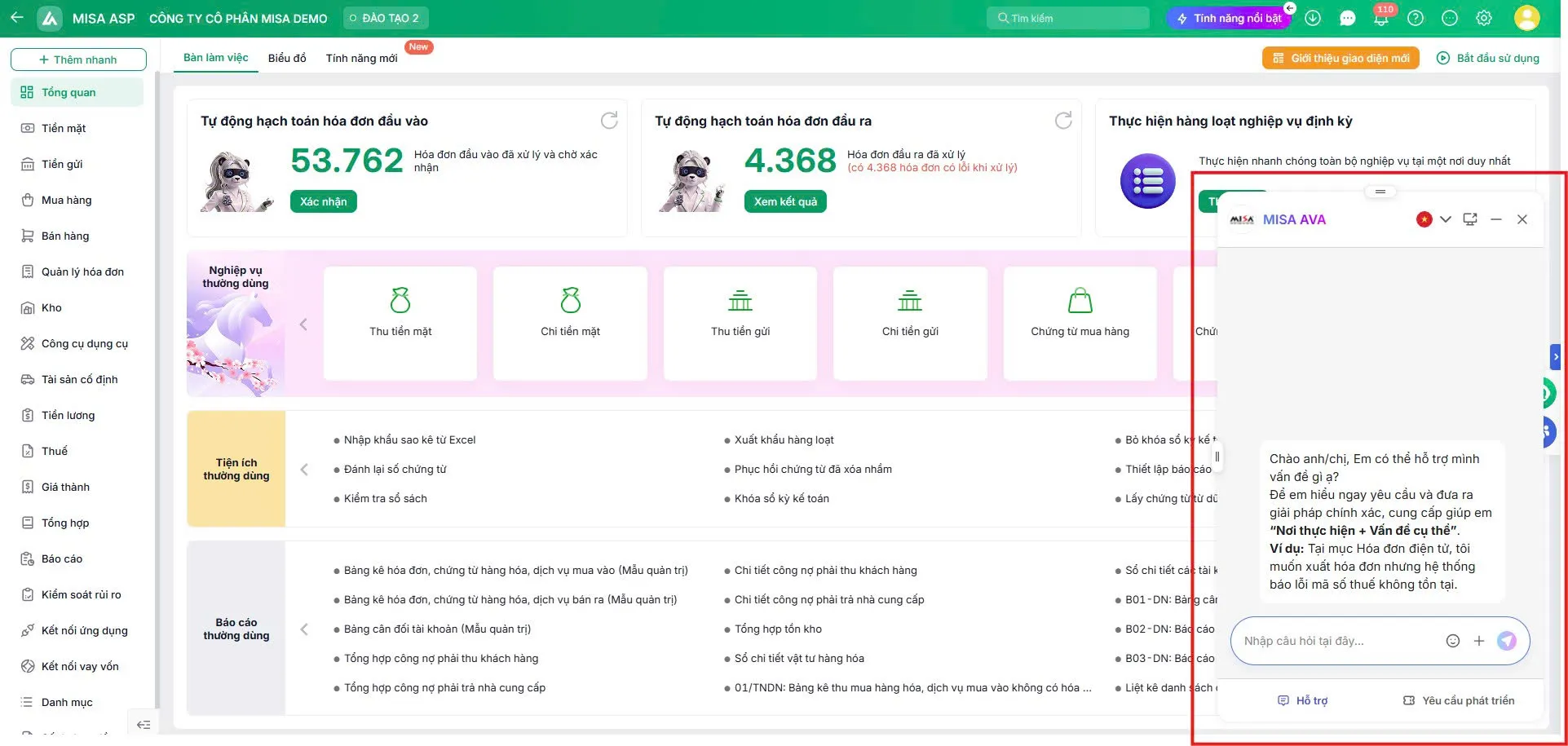The width and height of the screenshot is (1568, 746).
Task: Open Thu tiền mặt shortcut
Action: [x=400, y=323]
